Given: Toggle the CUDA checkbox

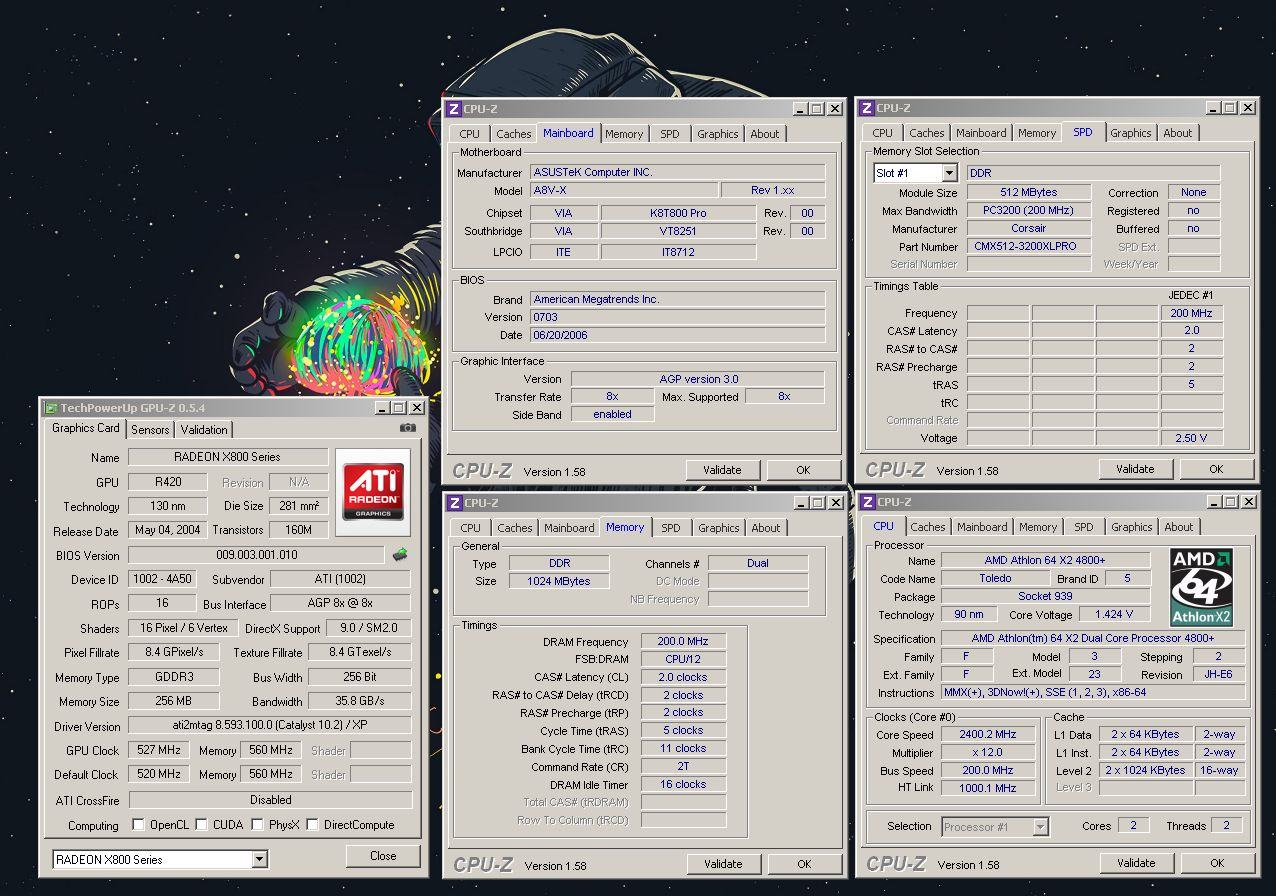Looking at the screenshot, I should click(x=201, y=825).
